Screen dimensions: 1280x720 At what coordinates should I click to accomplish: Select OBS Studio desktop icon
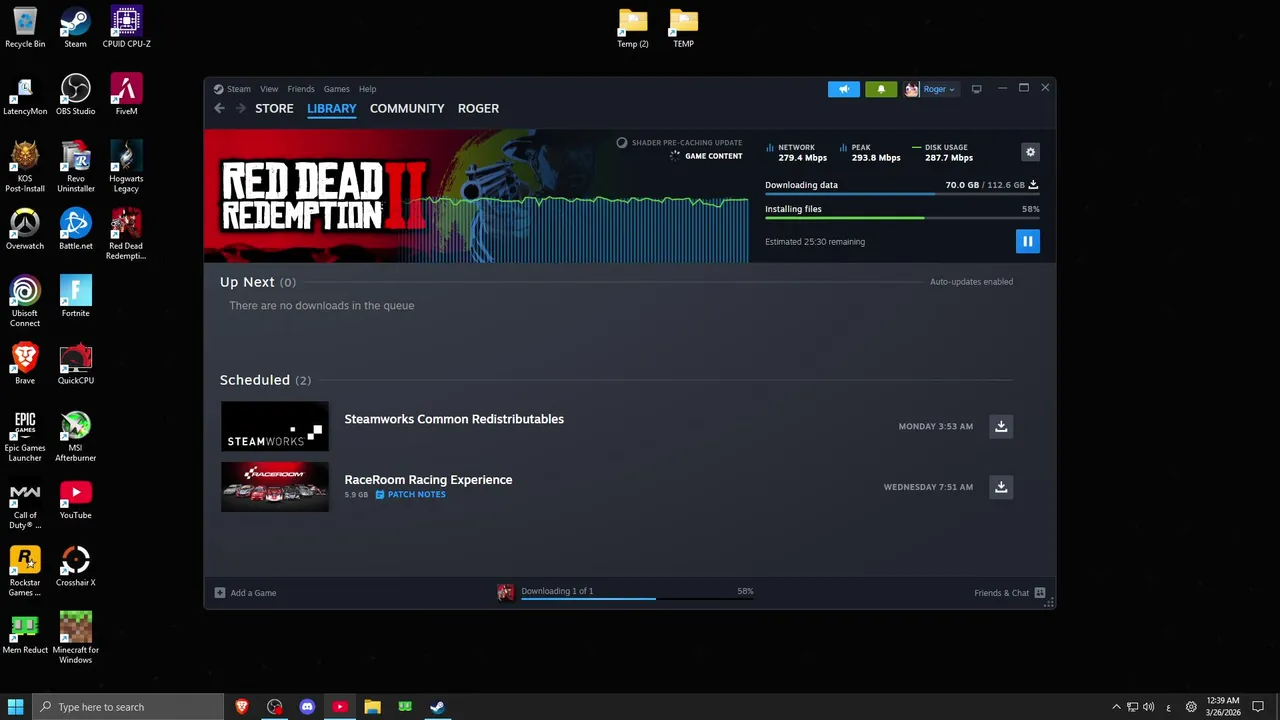click(x=75, y=95)
